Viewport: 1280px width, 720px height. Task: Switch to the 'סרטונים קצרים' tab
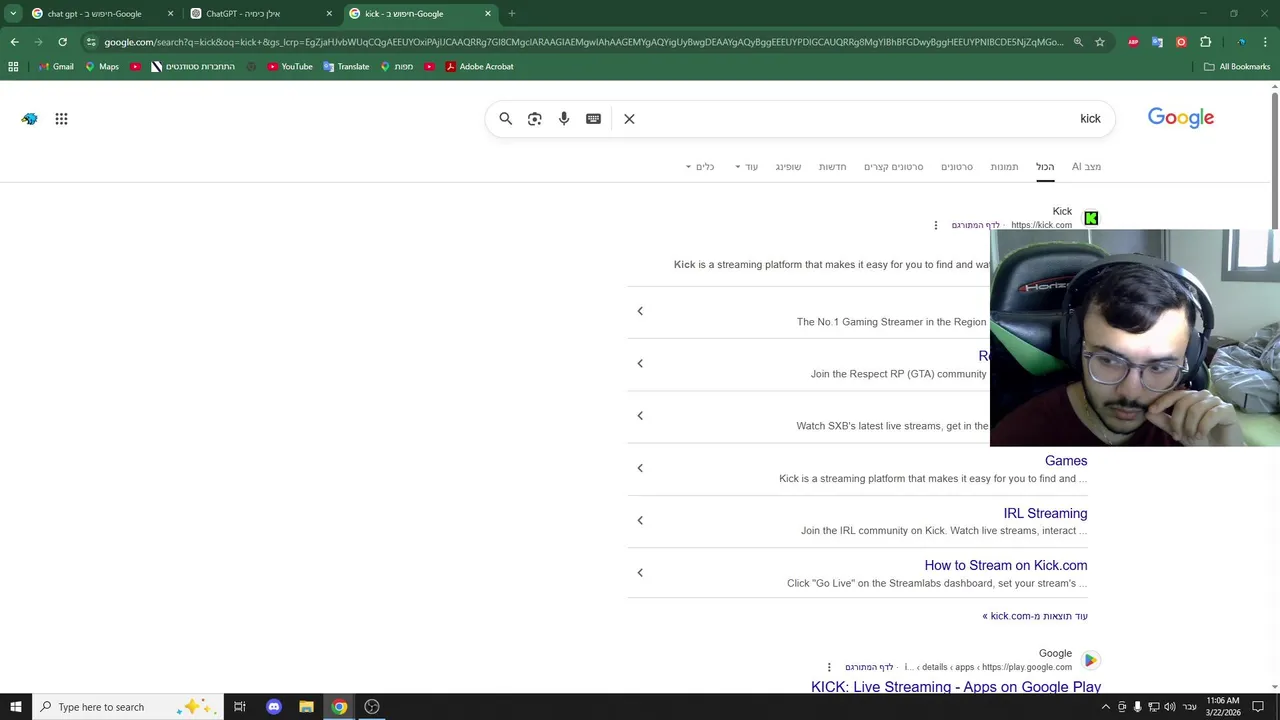click(x=894, y=167)
